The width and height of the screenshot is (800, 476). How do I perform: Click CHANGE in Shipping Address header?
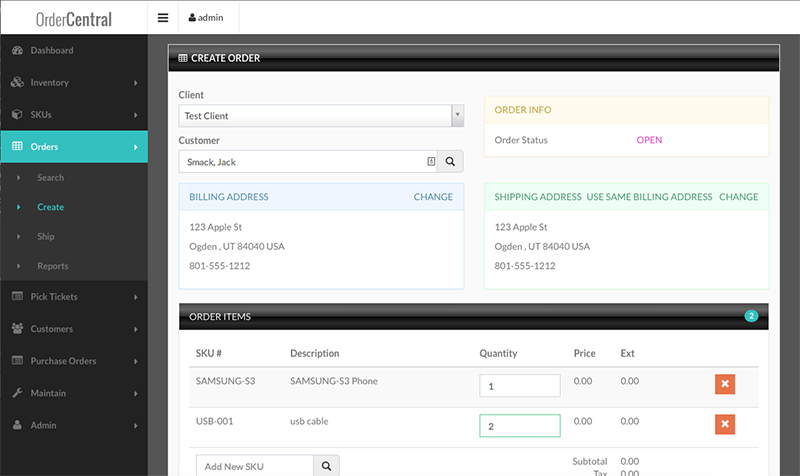point(738,197)
